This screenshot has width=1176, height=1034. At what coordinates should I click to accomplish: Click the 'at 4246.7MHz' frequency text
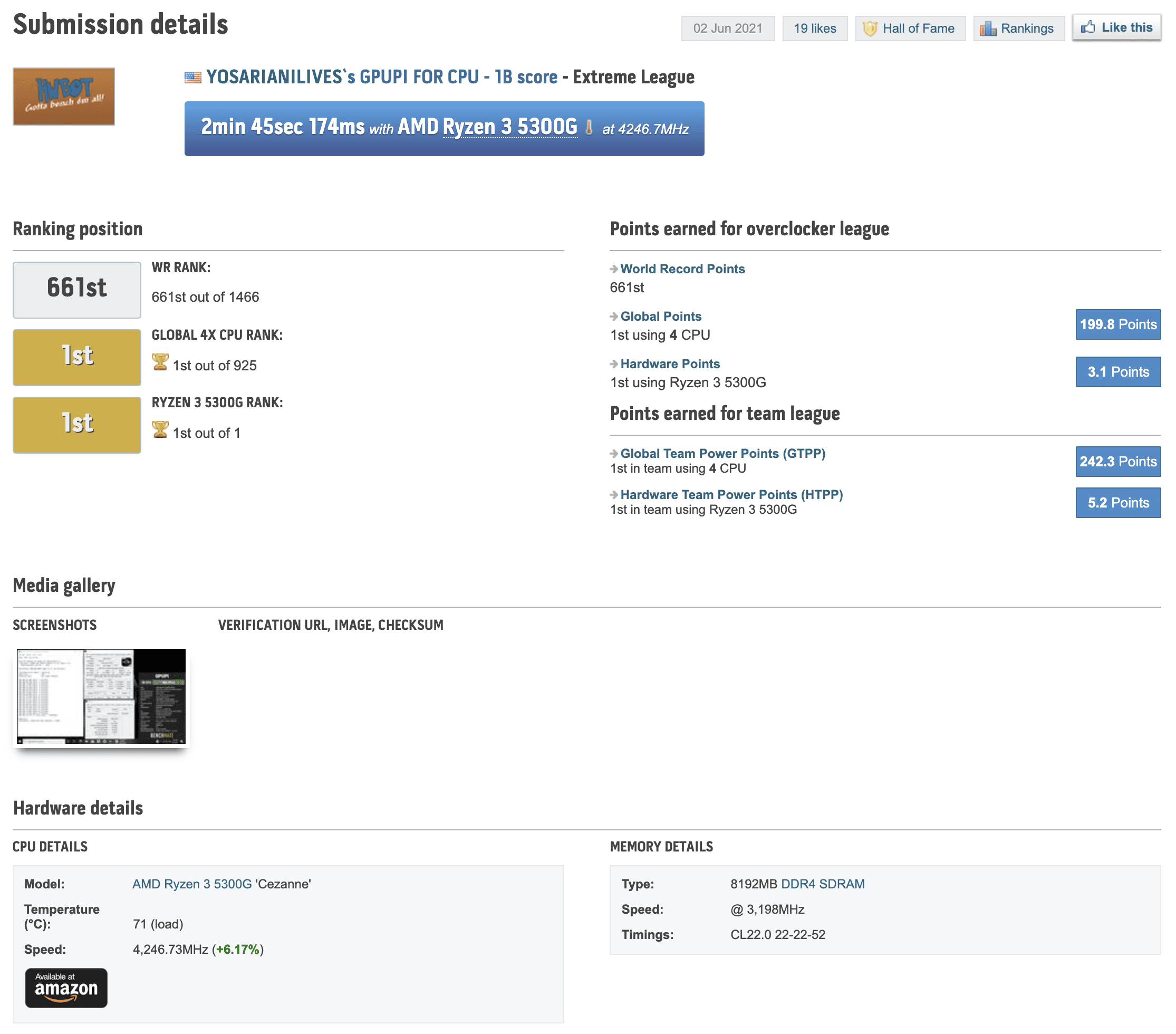coord(645,129)
